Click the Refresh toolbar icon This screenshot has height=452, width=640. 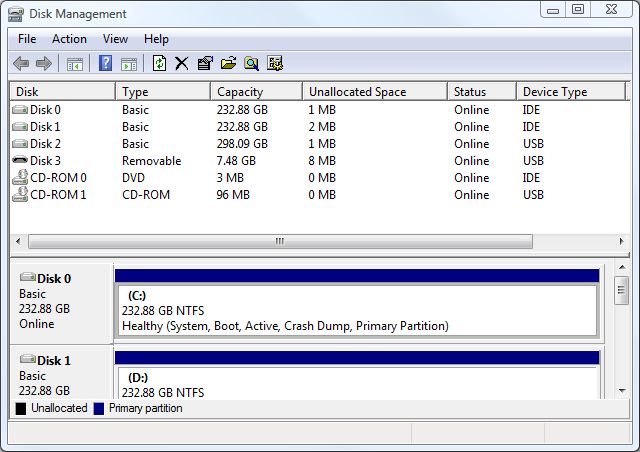(159, 64)
